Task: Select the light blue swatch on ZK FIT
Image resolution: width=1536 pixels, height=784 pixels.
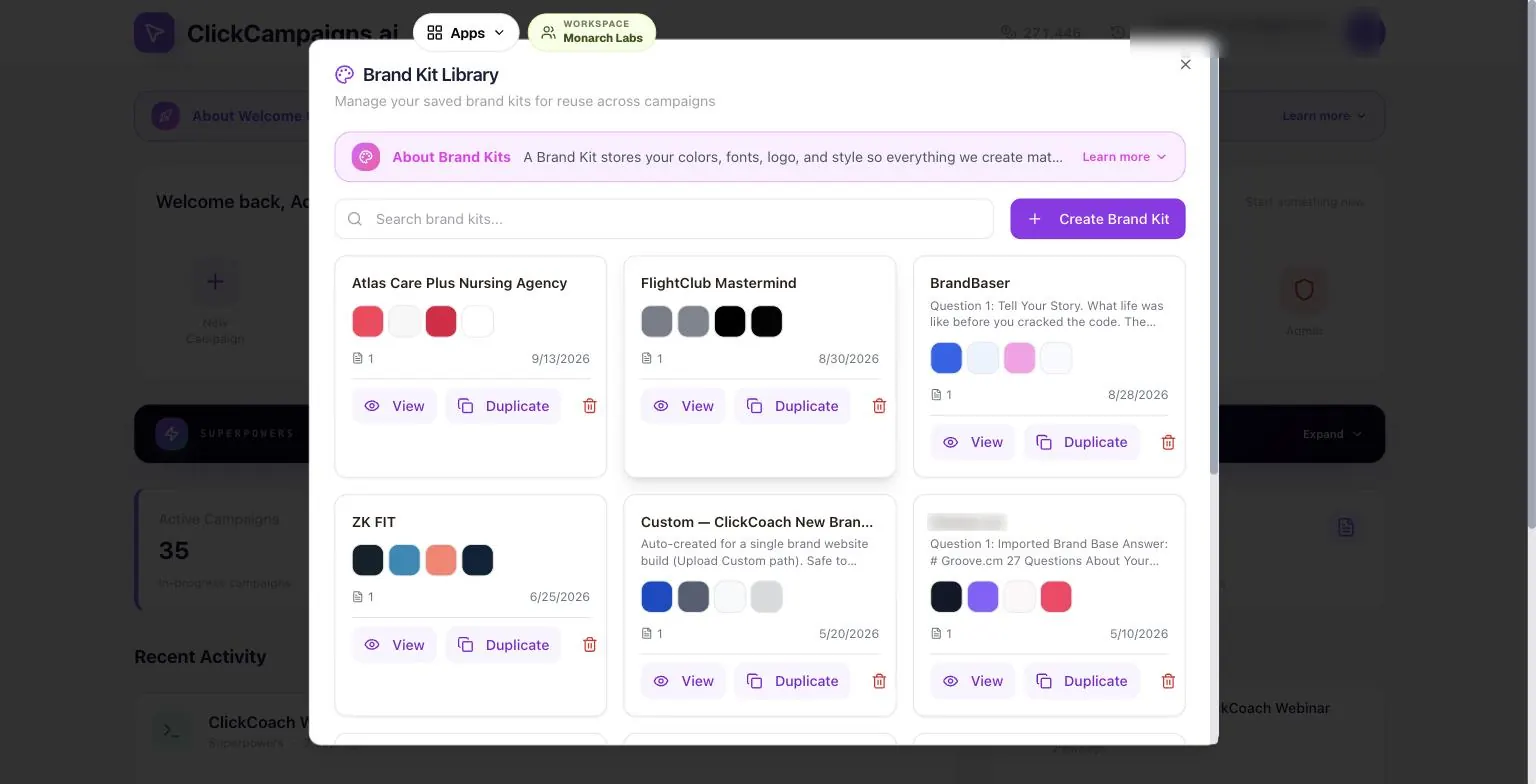Action: pyautogui.click(x=404, y=560)
